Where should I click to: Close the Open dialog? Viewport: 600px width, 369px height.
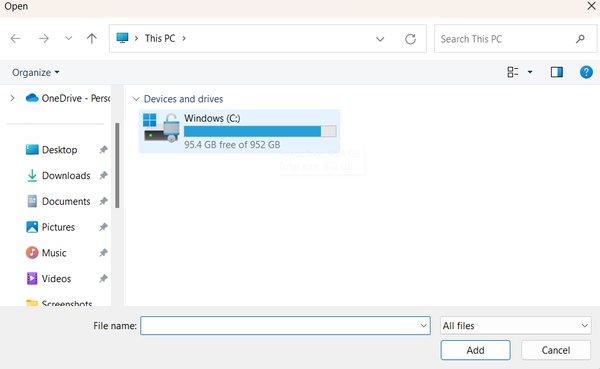coord(591,6)
